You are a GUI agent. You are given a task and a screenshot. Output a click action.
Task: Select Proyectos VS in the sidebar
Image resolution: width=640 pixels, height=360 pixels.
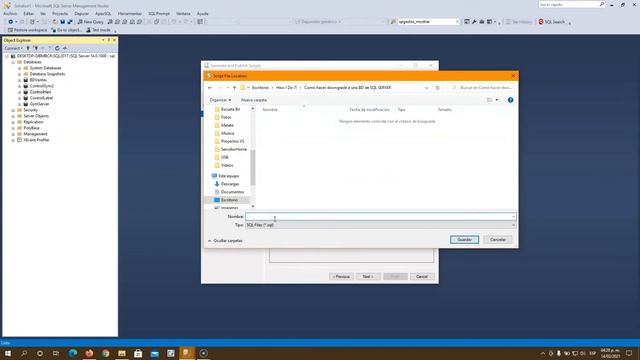click(x=232, y=141)
